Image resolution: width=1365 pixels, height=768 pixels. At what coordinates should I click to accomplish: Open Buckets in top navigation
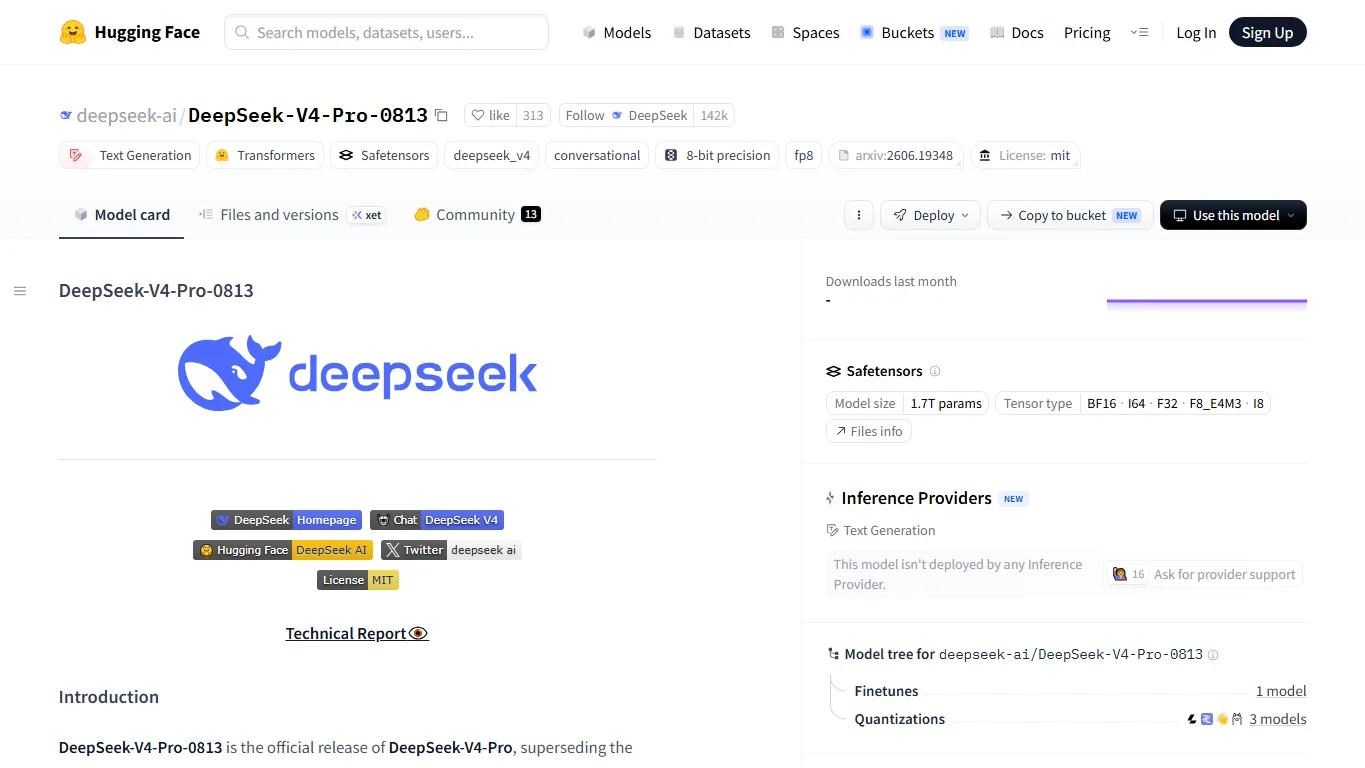click(914, 32)
